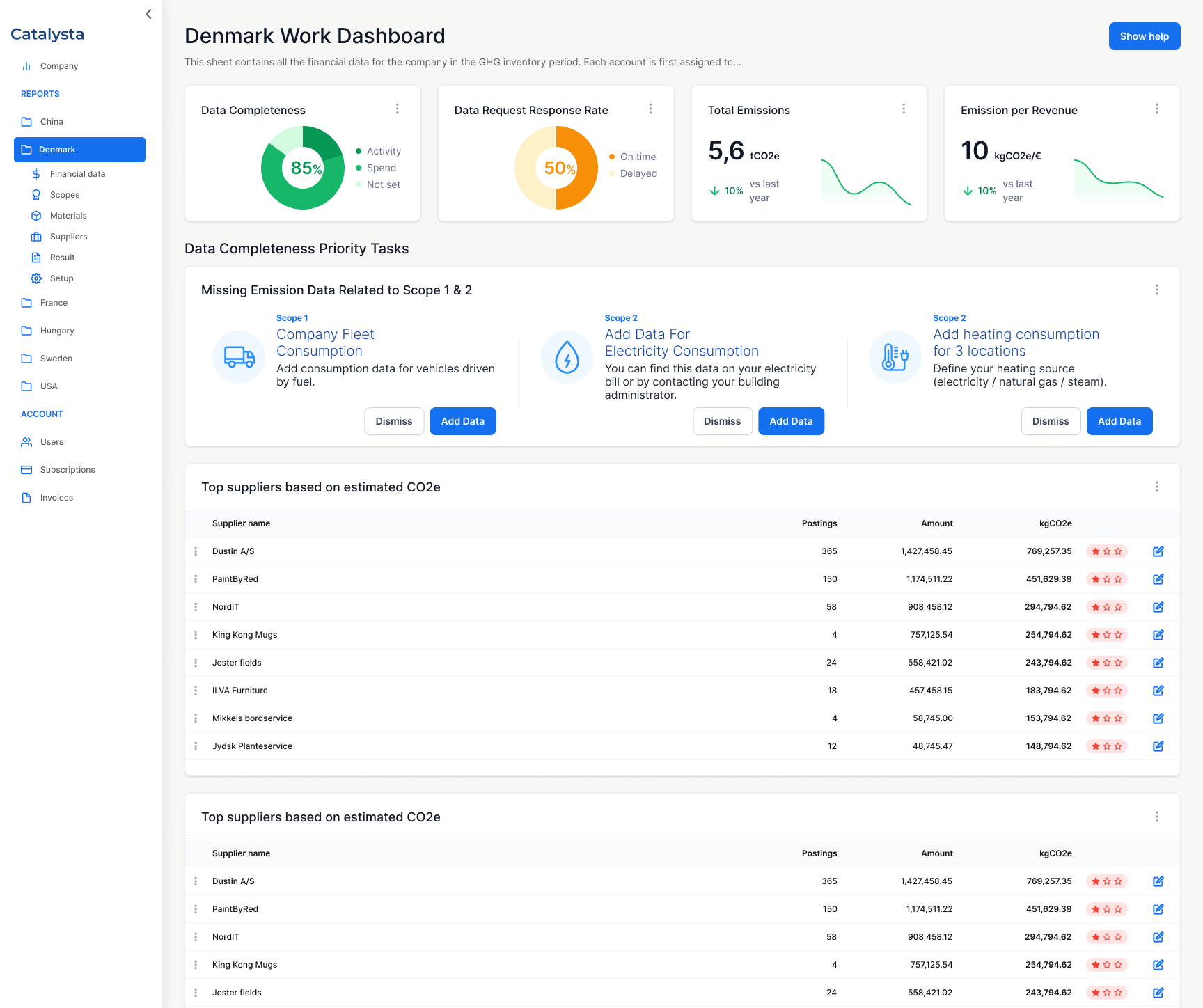Image resolution: width=1203 pixels, height=1008 pixels.
Task: Expand the France reports folder
Action: [54, 303]
